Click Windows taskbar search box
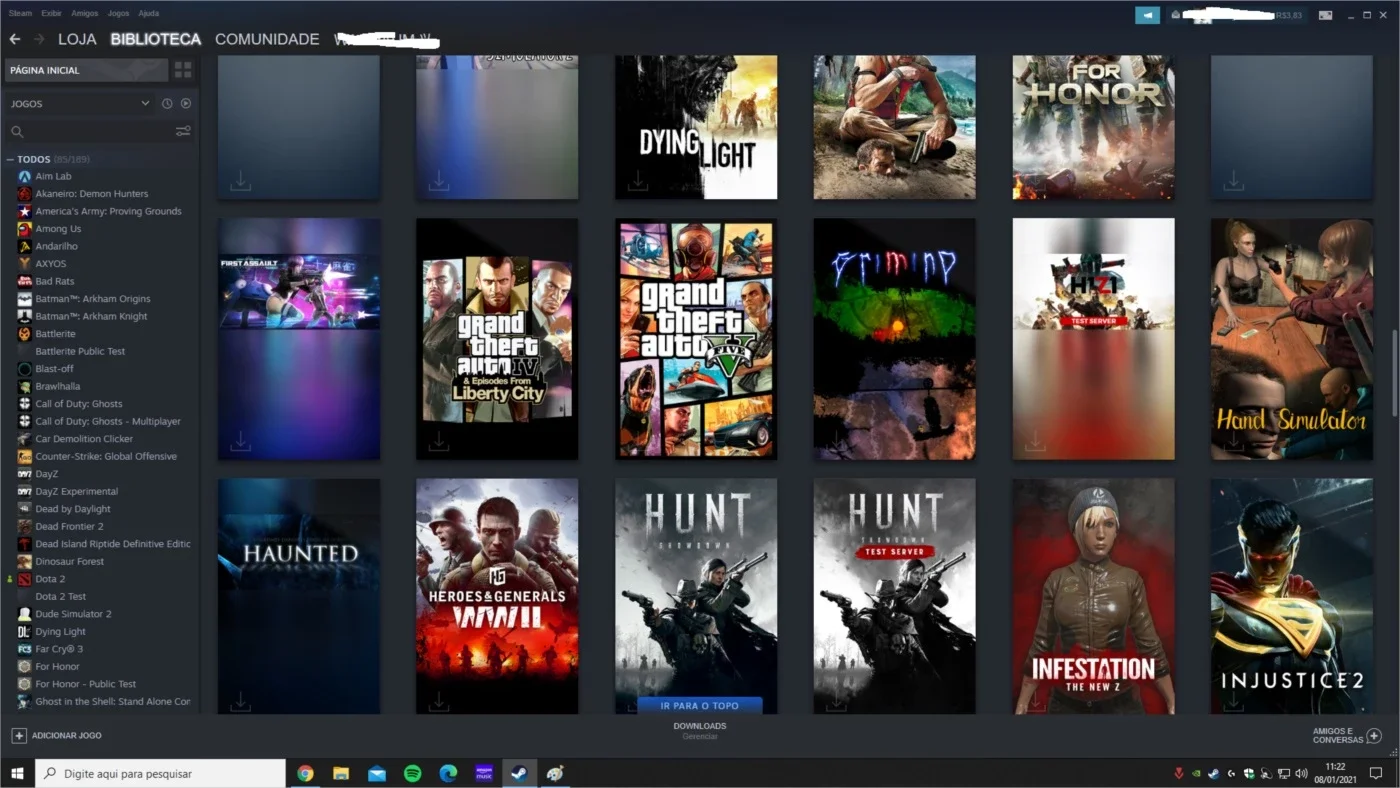This screenshot has width=1400, height=788. [160, 773]
